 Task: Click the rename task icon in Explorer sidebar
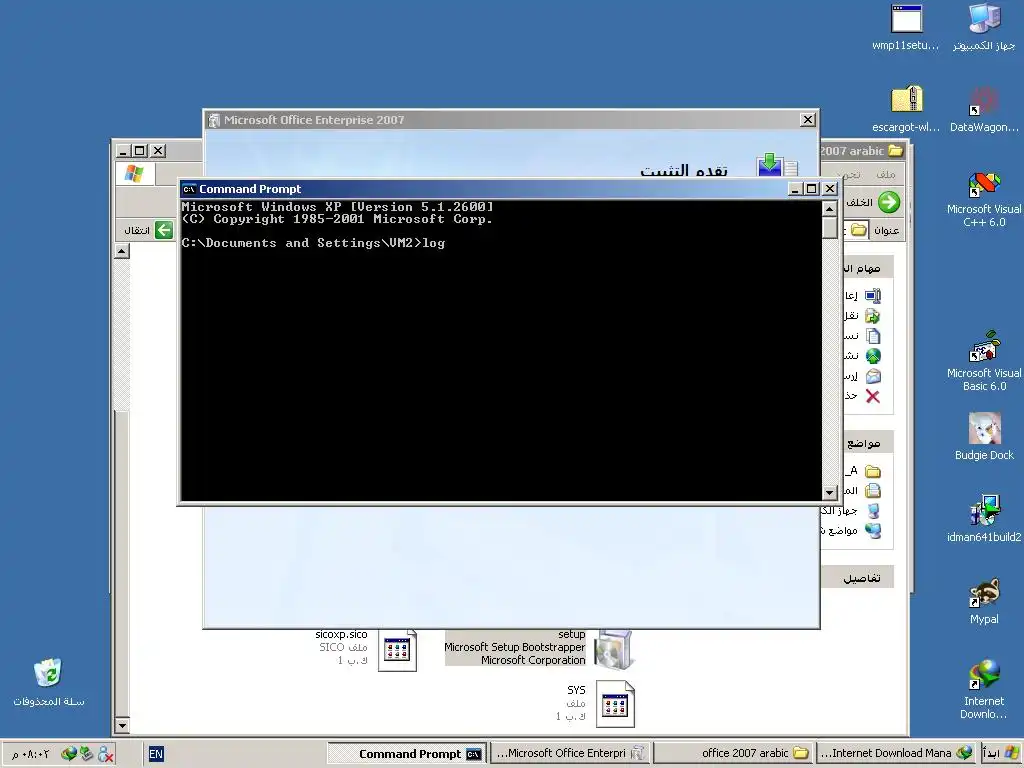(x=872, y=296)
